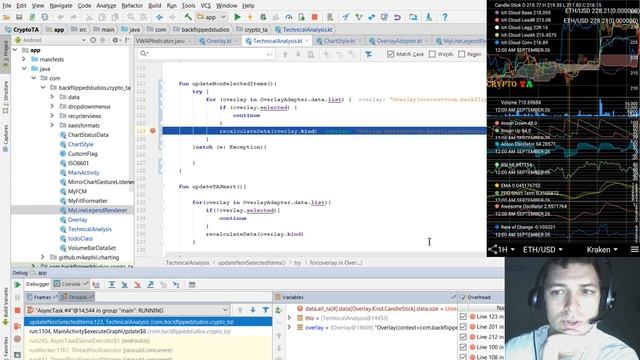Expand the 'this' variable node
This screenshot has width=640, height=360.
pos(289,318)
